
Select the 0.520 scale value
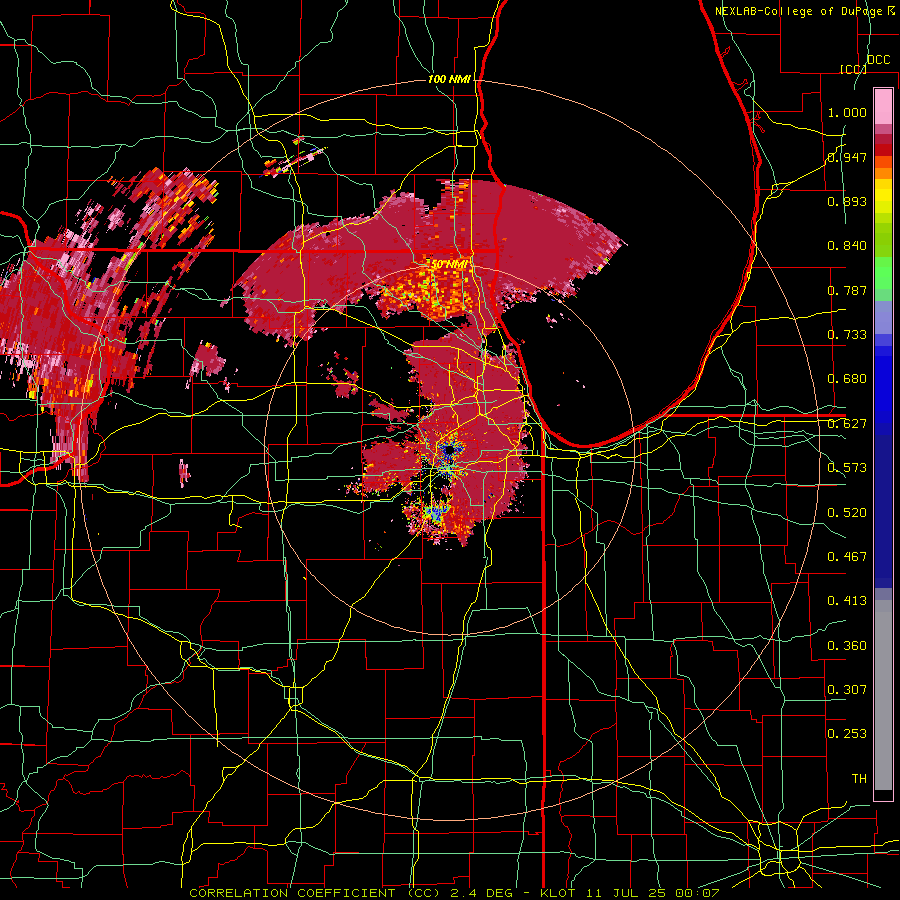847,512
